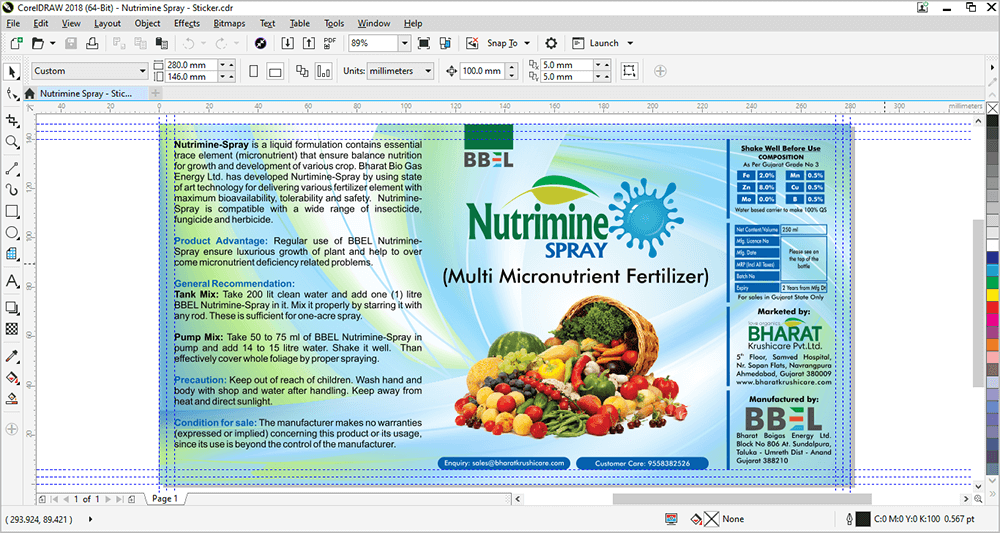Screen dimensions: 1000x533
Task: Go to the next page arrow
Action: pyautogui.click(x=108, y=499)
